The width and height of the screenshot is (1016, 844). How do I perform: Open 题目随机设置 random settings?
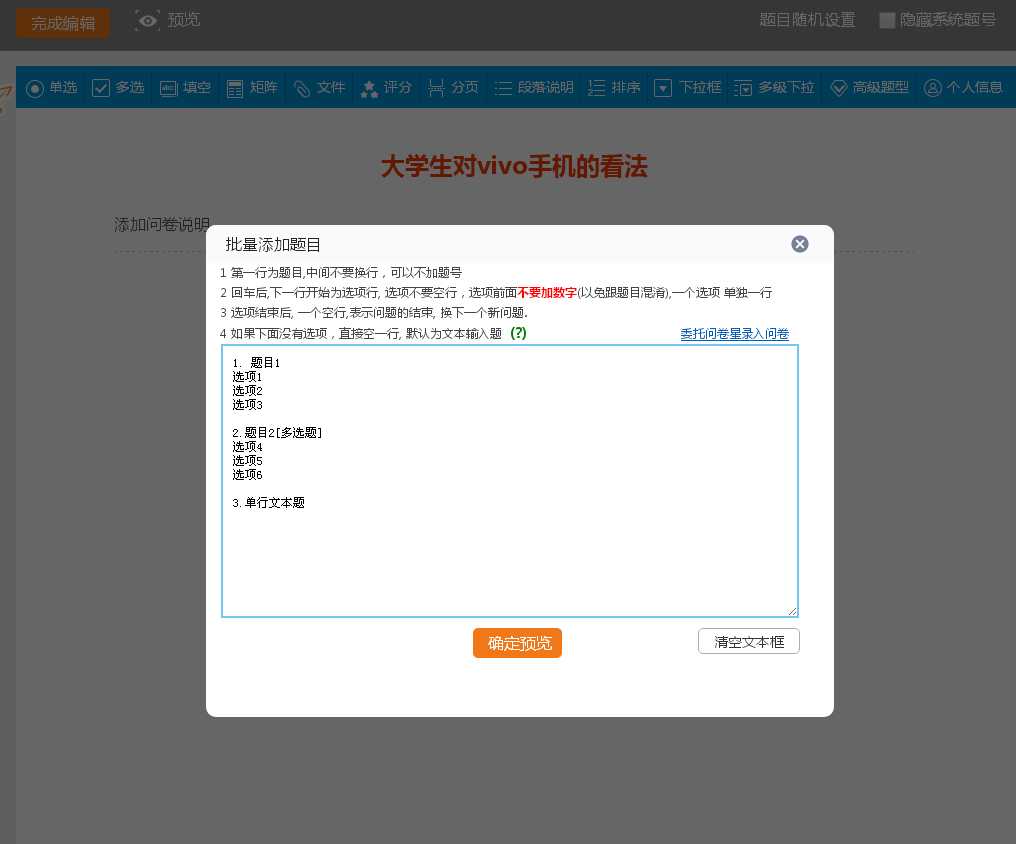(x=807, y=20)
